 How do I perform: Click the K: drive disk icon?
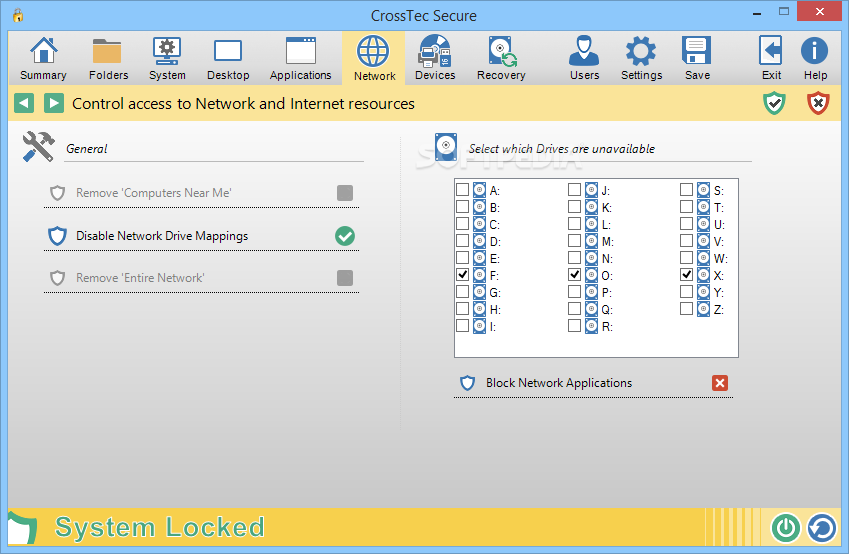click(x=591, y=207)
